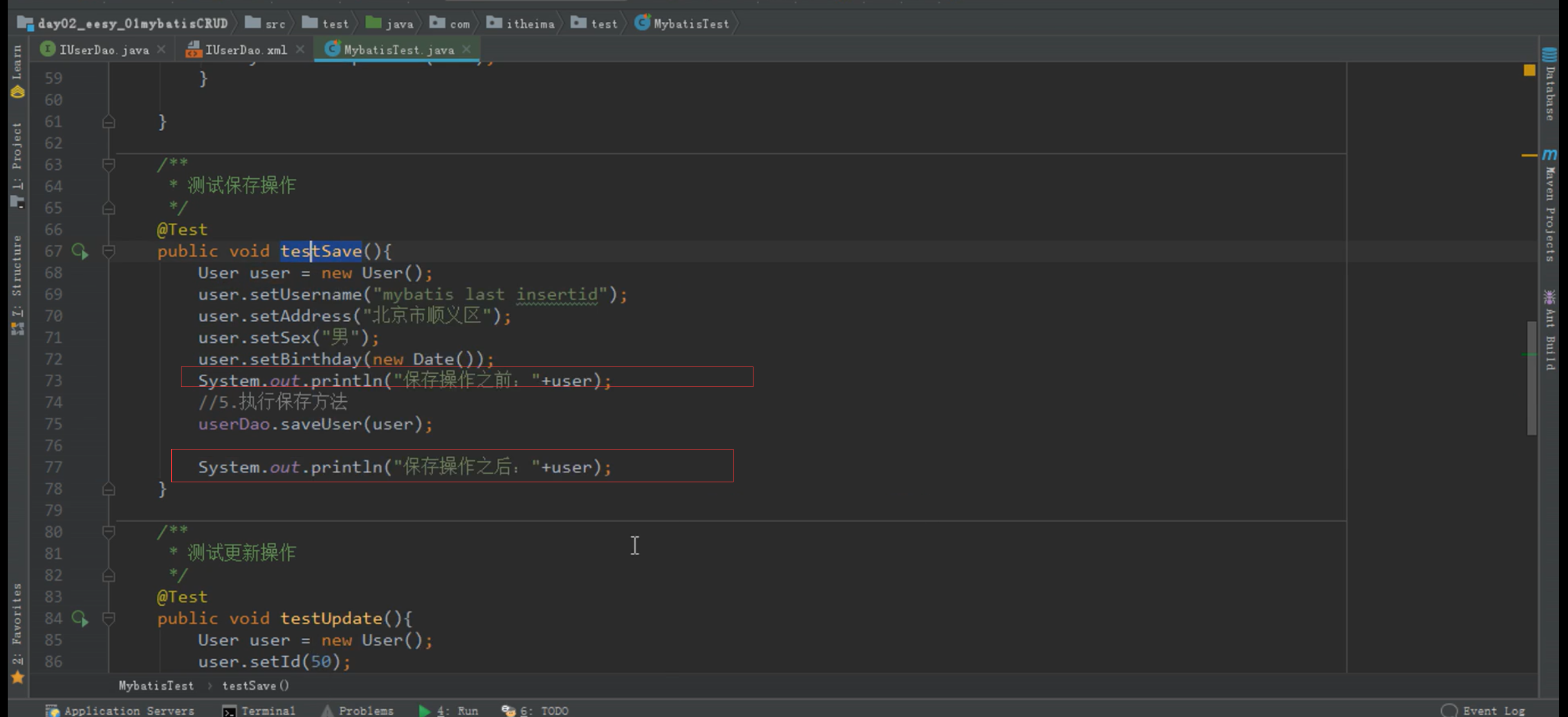Open the Project tool window
Screen dimensions: 1568x717
click(x=17, y=164)
